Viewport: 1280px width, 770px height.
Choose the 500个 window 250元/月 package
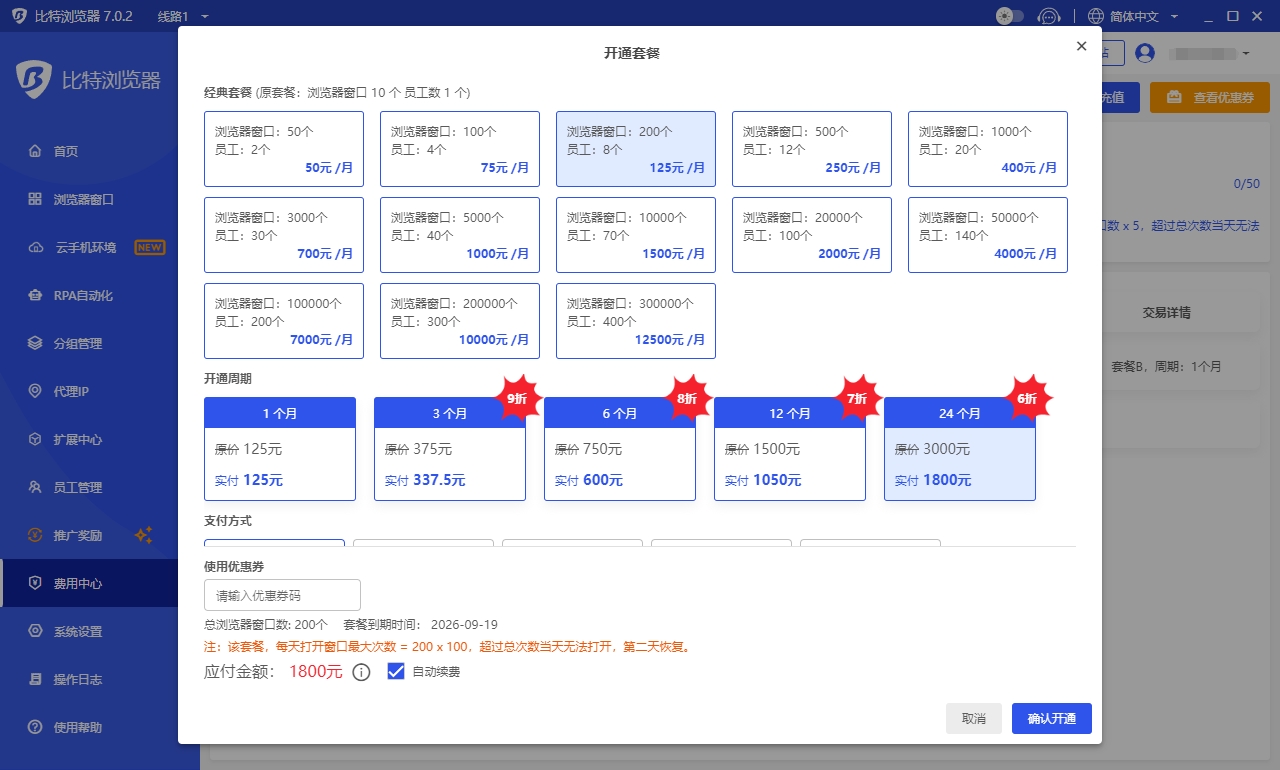(812, 149)
